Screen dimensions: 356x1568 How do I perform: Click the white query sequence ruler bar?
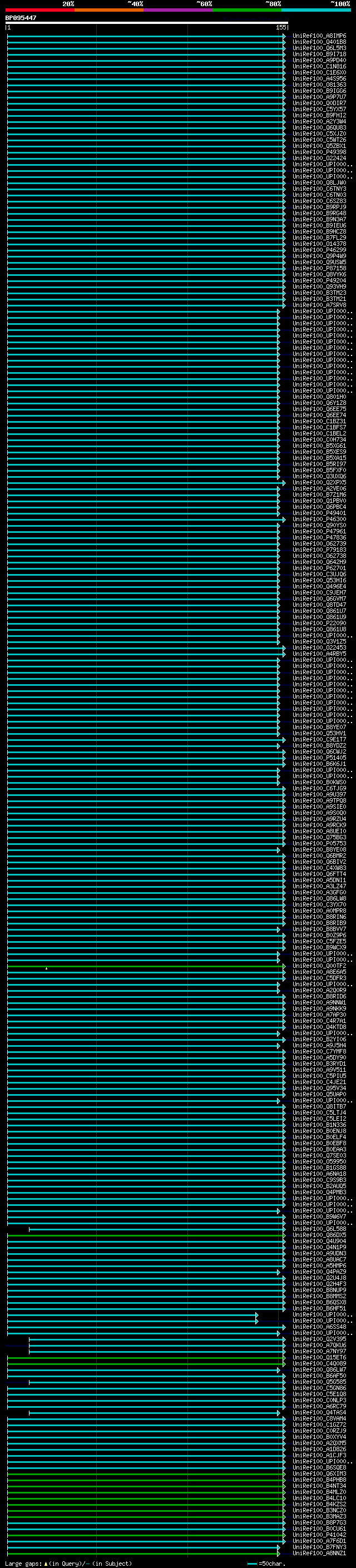[x=147, y=22]
